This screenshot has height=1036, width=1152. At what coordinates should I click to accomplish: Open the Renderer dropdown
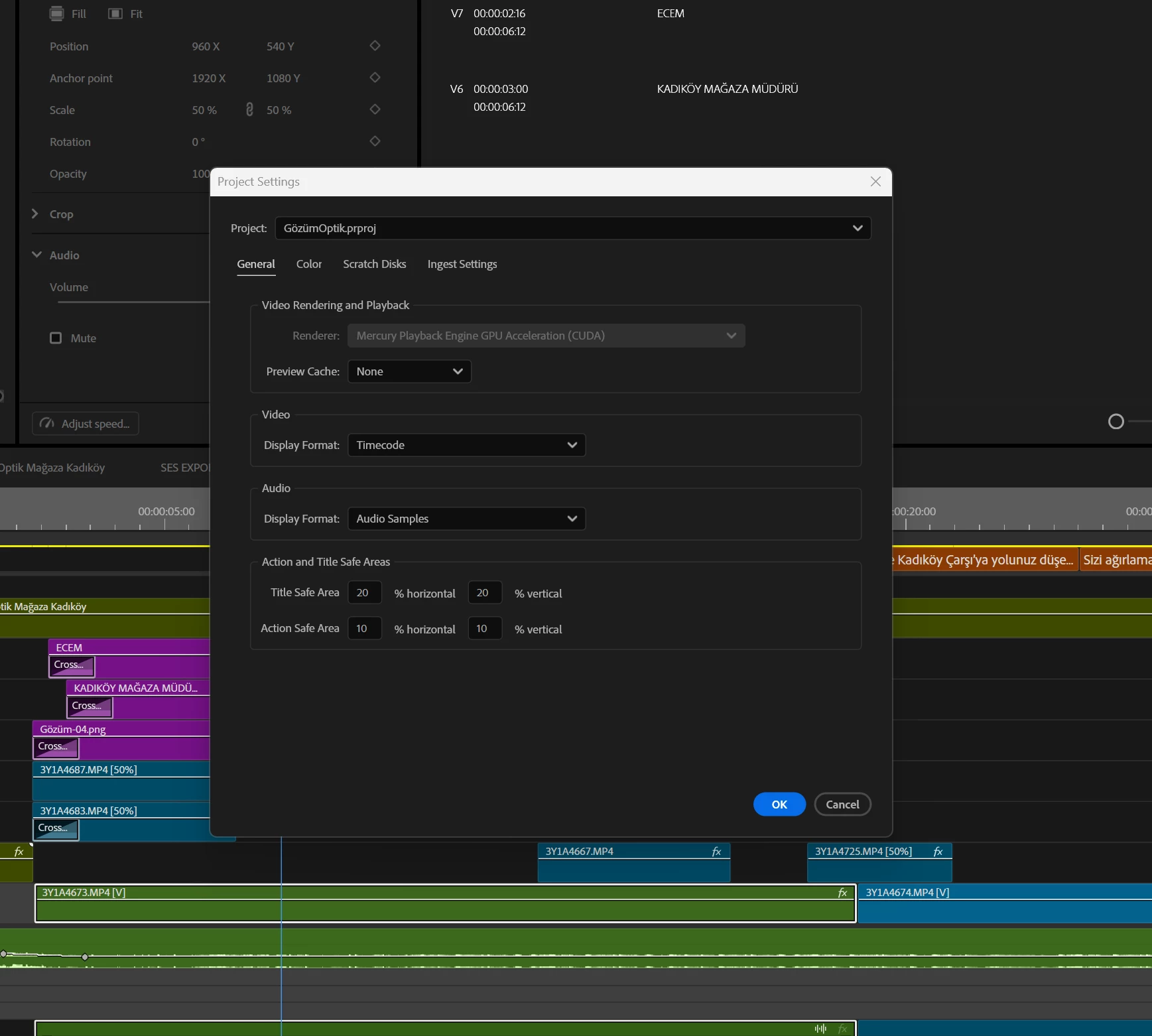point(546,336)
